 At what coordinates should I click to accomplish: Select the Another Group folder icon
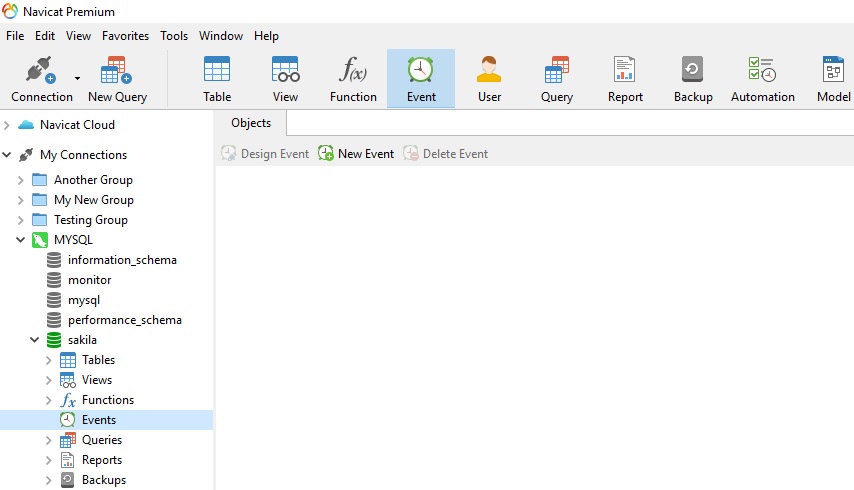tap(39, 180)
